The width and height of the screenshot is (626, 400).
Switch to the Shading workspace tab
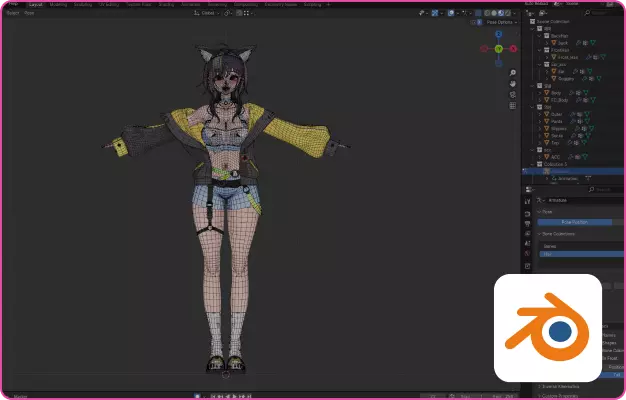pos(166,5)
